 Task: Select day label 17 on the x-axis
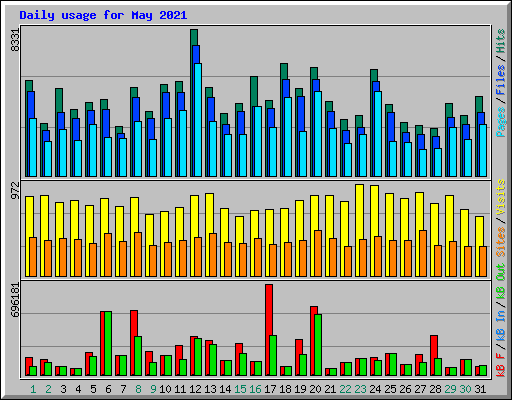(270, 389)
